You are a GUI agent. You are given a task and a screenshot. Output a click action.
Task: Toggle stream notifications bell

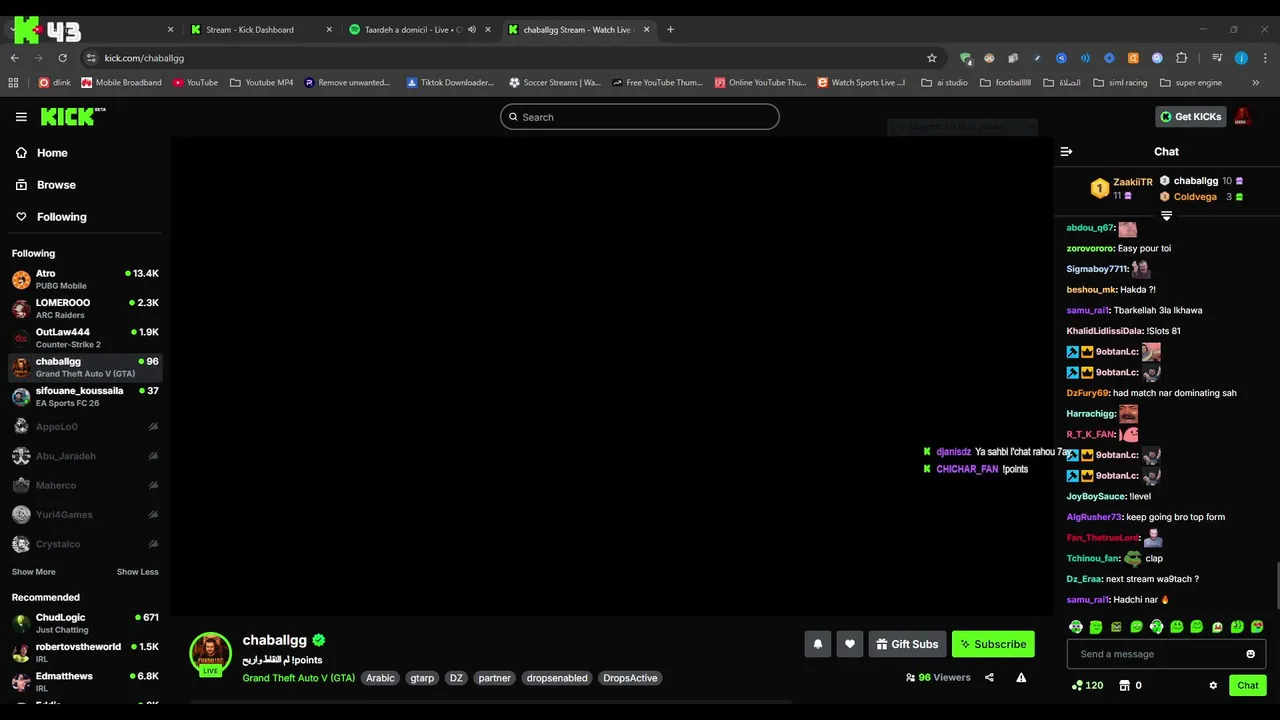coord(817,644)
